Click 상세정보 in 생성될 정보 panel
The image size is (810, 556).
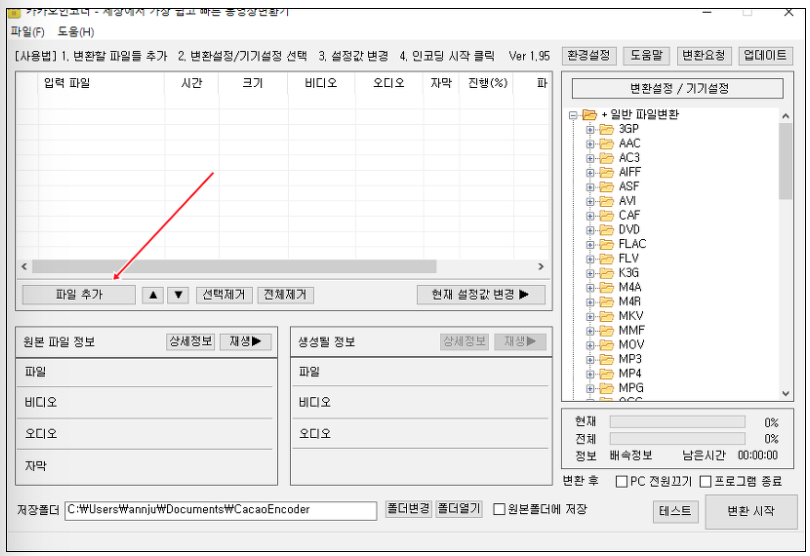(x=464, y=341)
